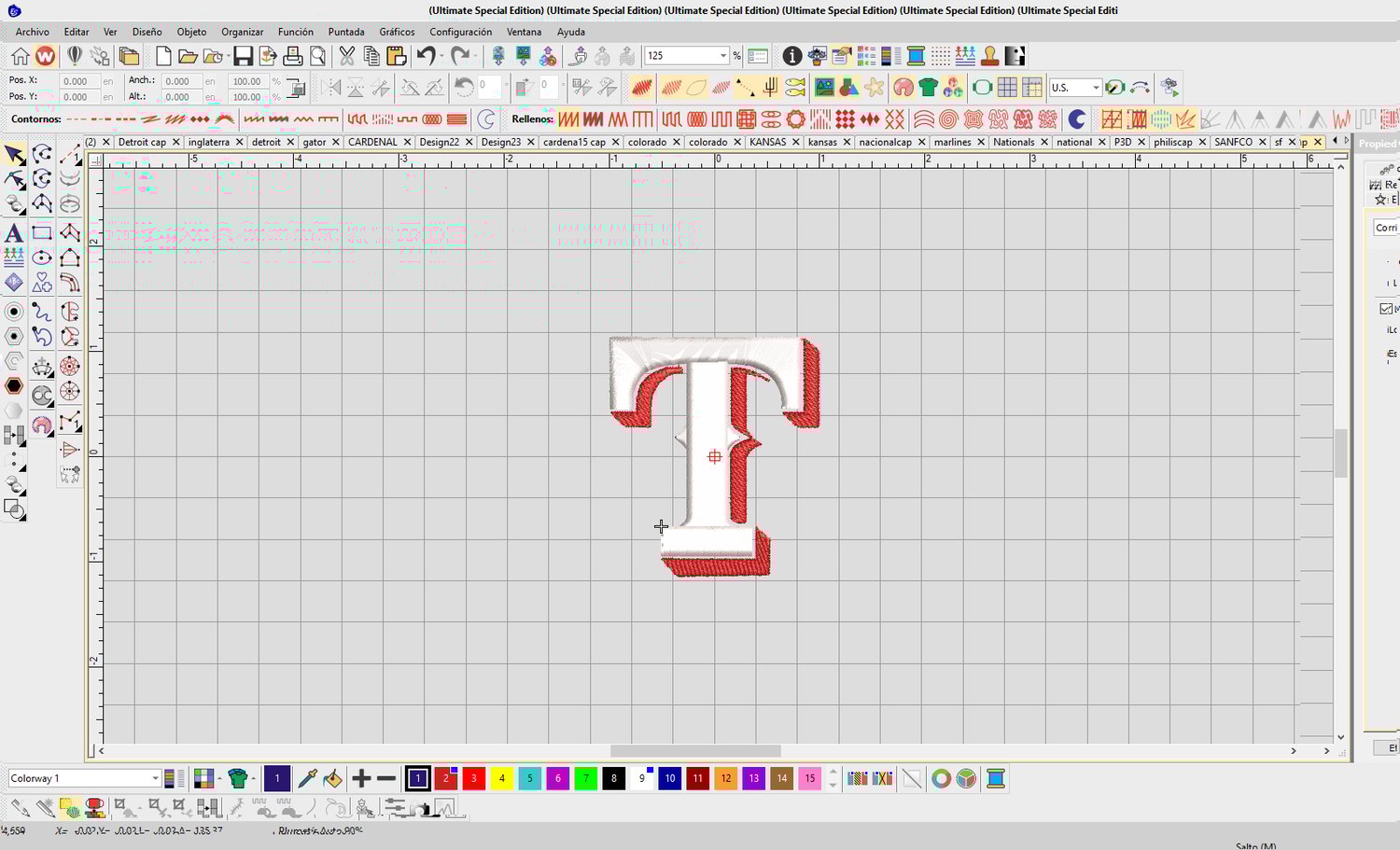1400x850 pixels.
Task: Open the Configuración menu
Action: click(460, 32)
